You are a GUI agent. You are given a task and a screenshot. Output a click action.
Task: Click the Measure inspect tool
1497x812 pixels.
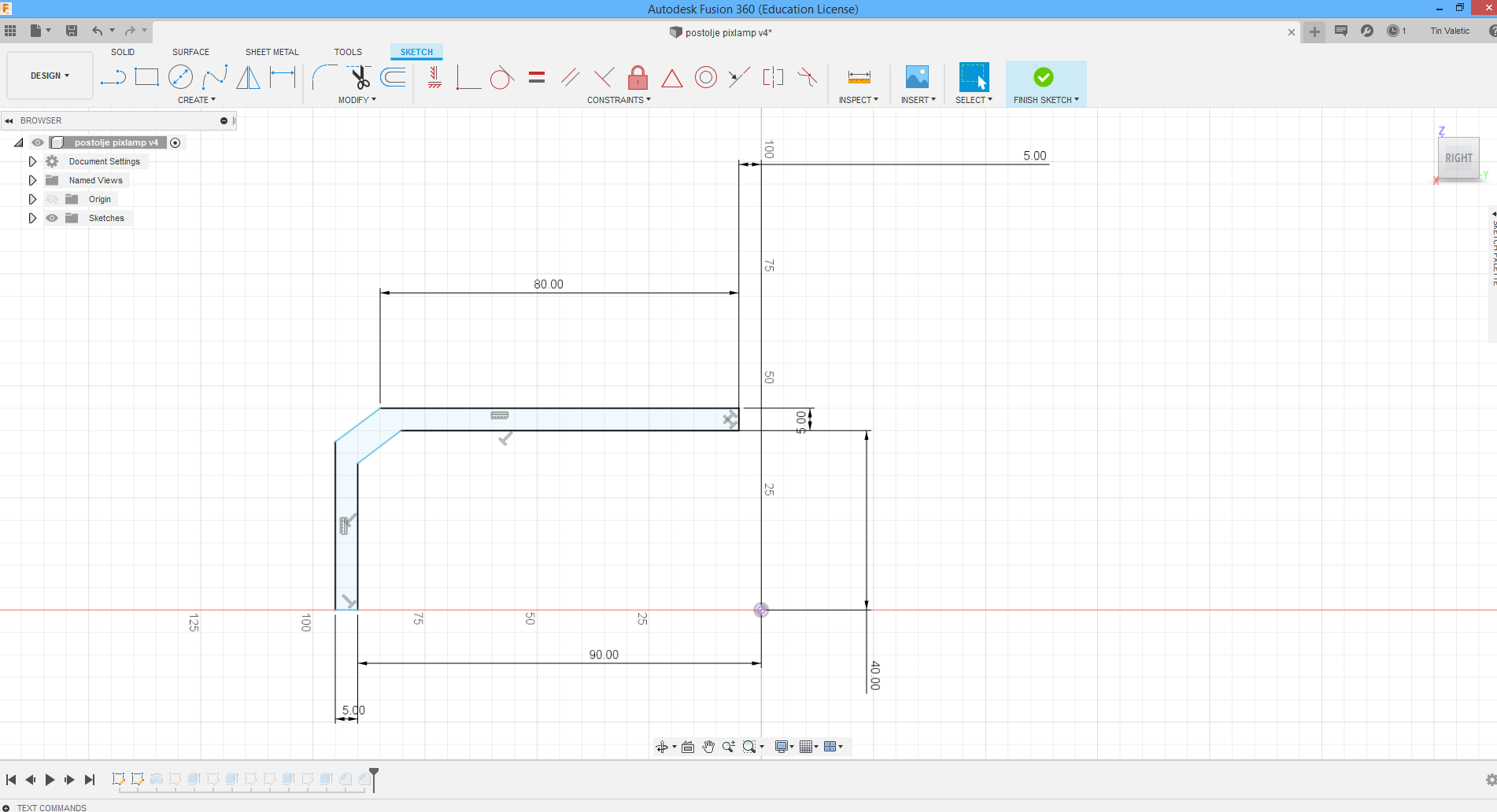pos(859,77)
